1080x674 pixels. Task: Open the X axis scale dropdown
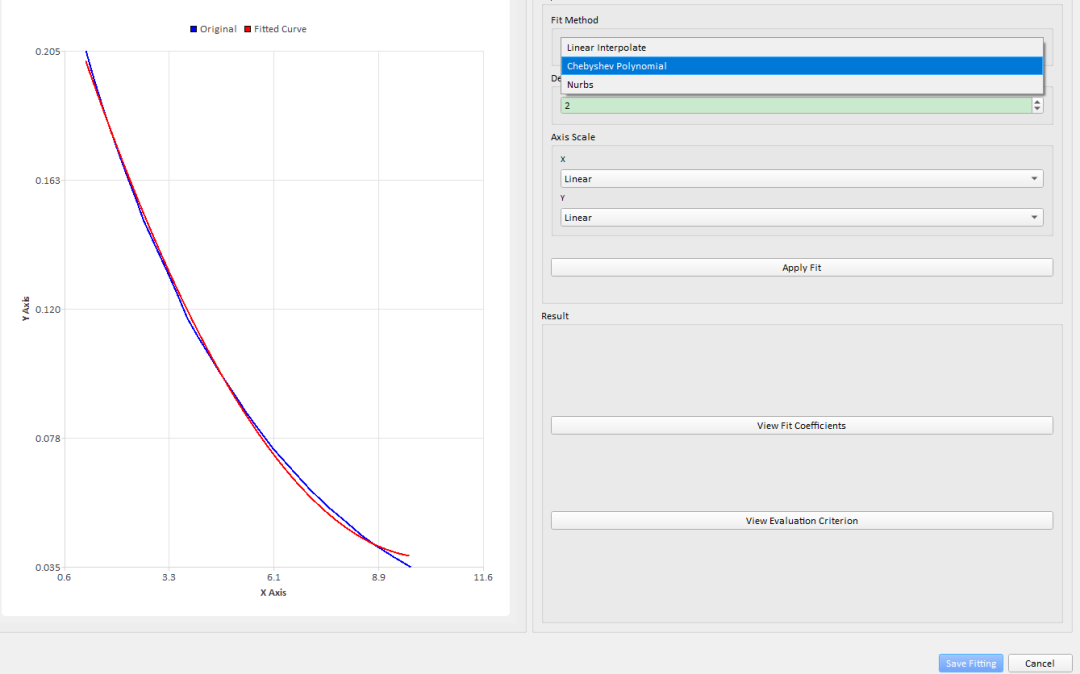tap(802, 179)
